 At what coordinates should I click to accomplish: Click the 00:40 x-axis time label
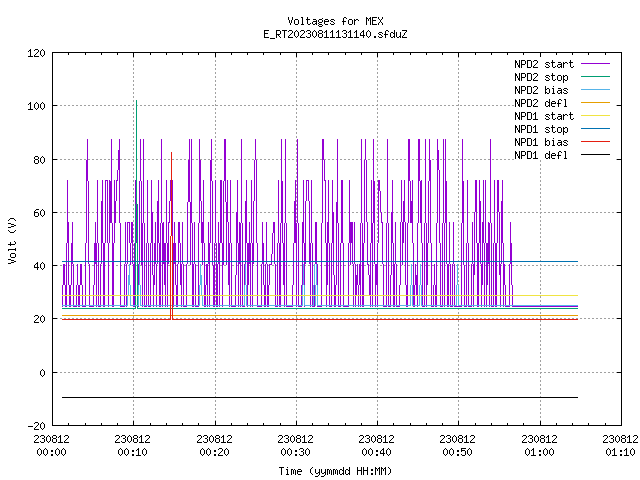point(376,452)
